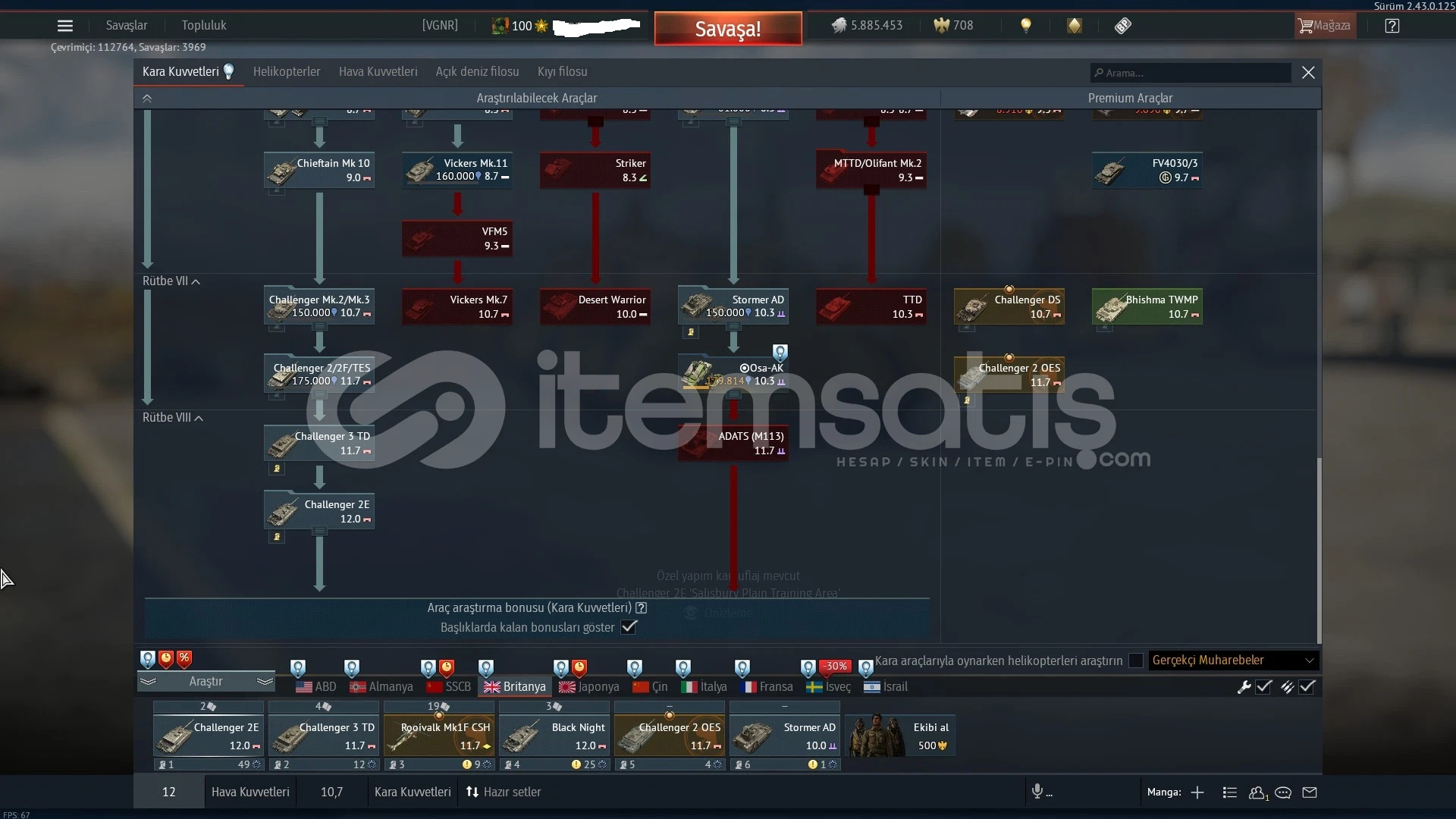Click the Golden Eagles balance 708
Viewport: 1456px width, 819px height.
(953, 25)
